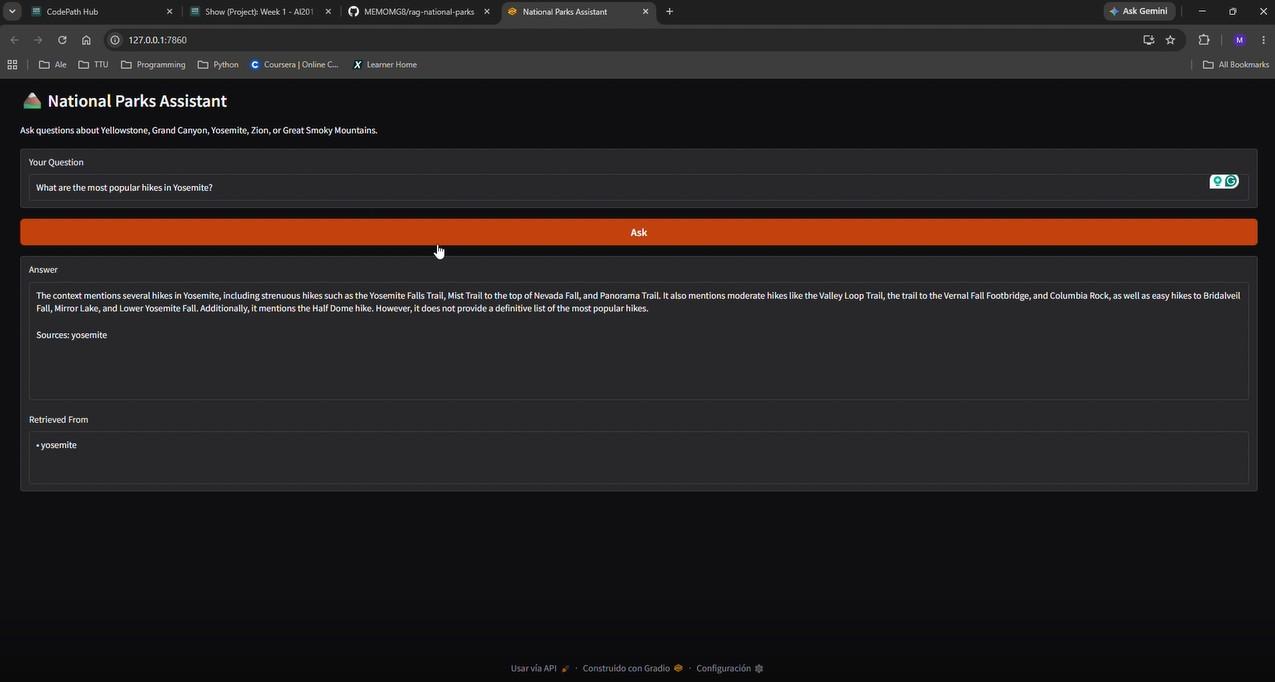Click the mountain logo icon beside the title
Viewport: 1275px width, 682px height.
(32, 101)
